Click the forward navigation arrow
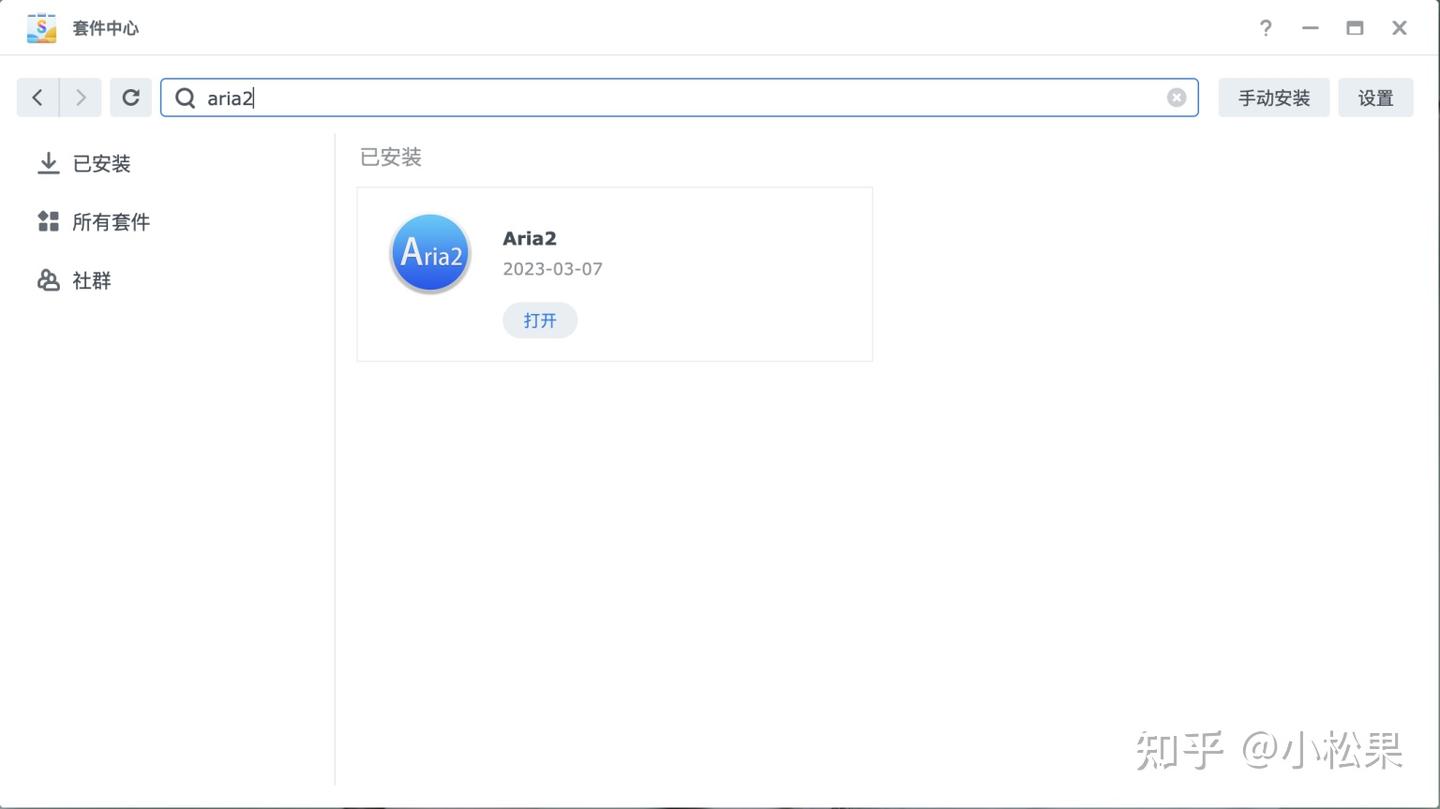Screen dimensions: 1440x809 coord(81,97)
